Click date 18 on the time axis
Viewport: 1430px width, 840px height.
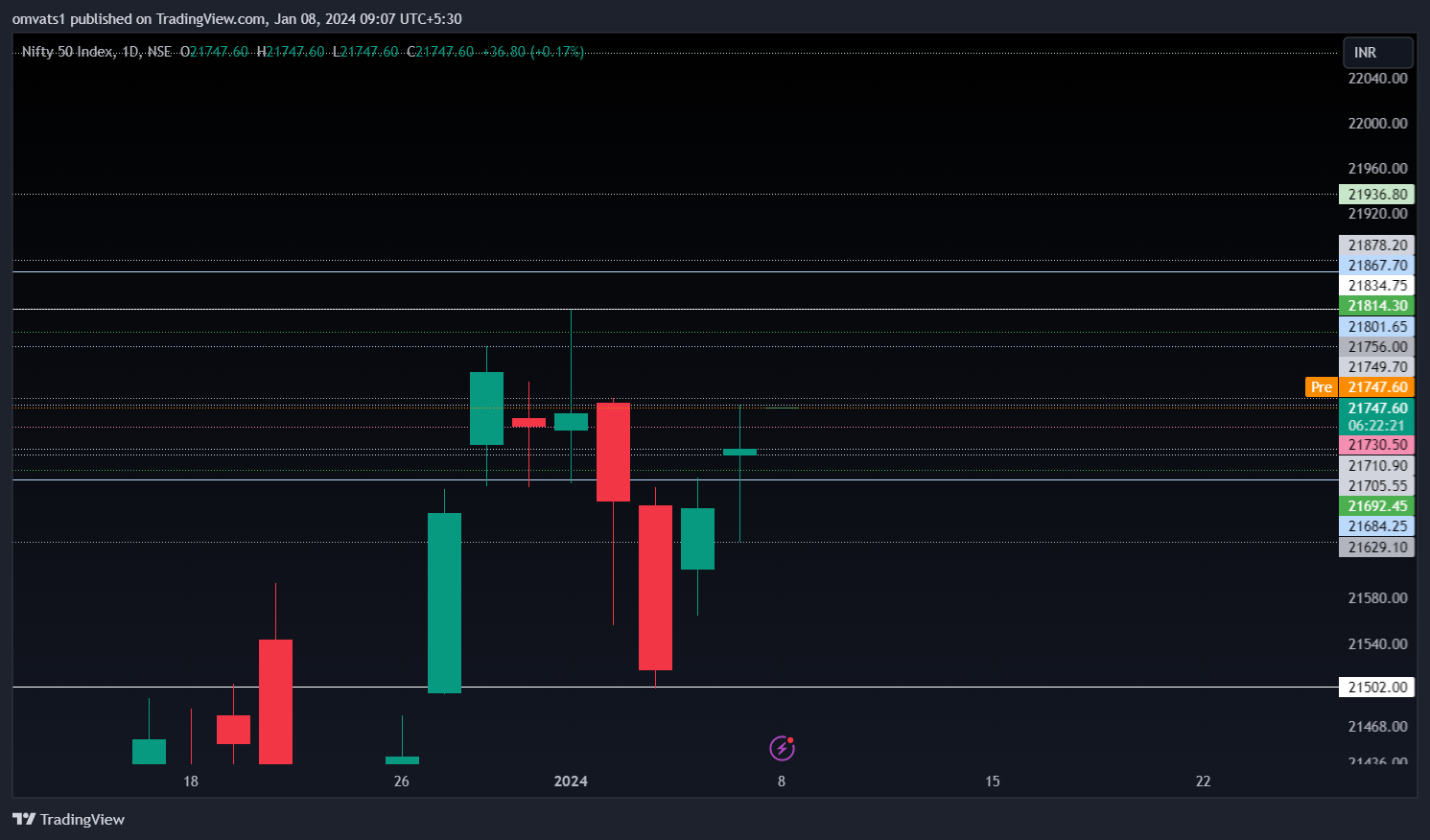coord(191,782)
